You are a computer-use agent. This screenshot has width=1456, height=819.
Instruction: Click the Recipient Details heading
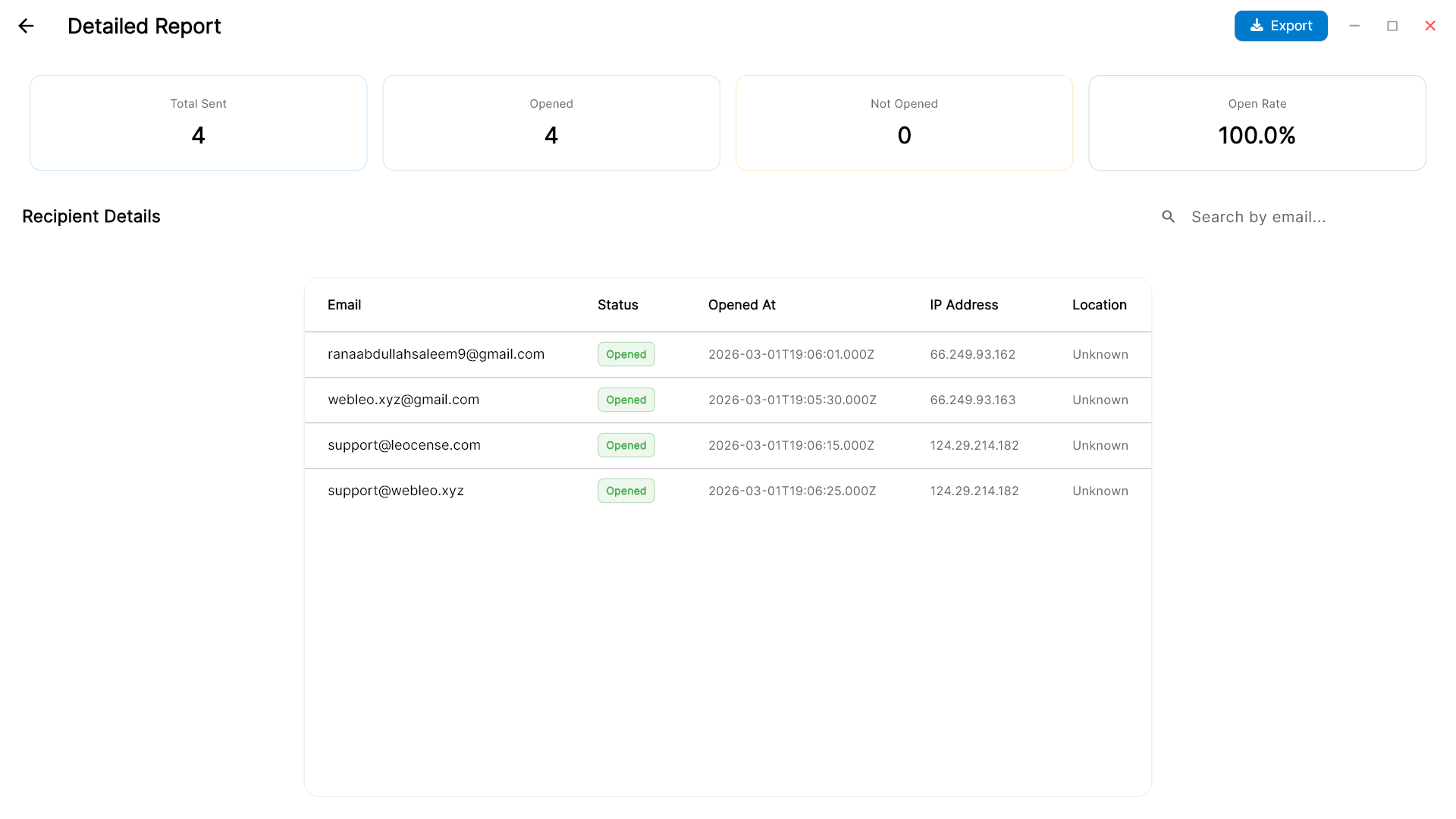[x=91, y=216]
